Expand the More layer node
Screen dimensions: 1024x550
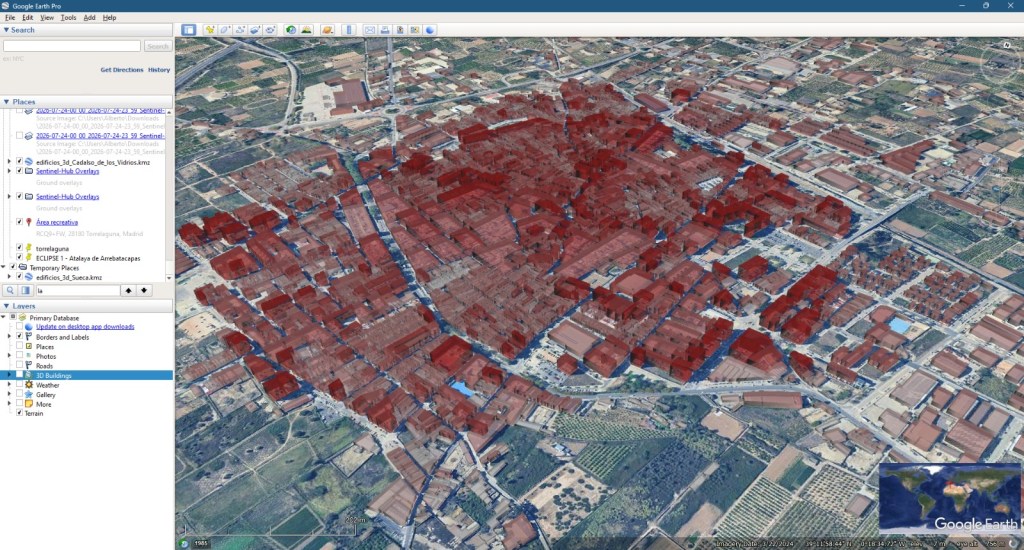9,404
